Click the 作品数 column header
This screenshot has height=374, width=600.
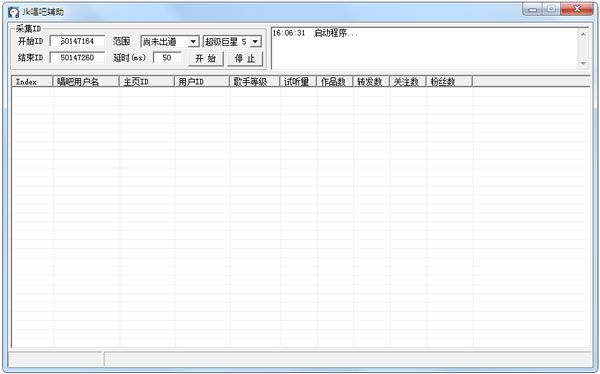pyautogui.click(x=335, y=82)
